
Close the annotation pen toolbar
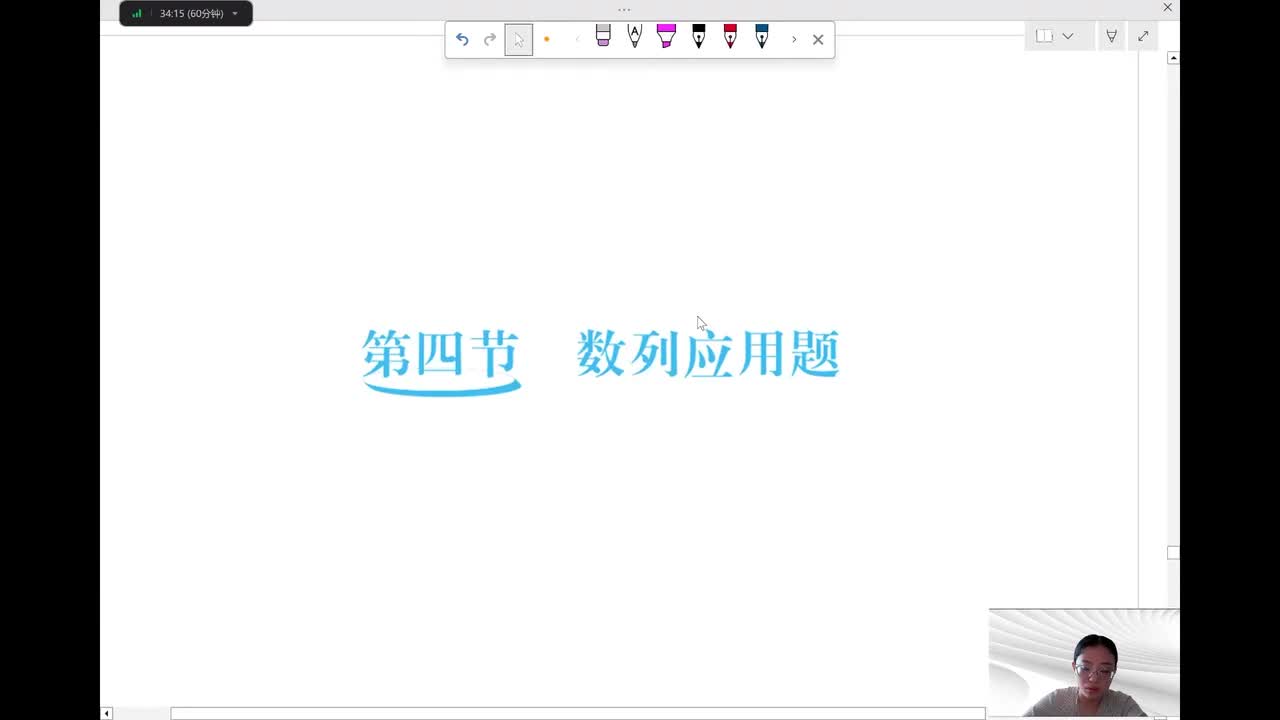(x=818, y=39)
